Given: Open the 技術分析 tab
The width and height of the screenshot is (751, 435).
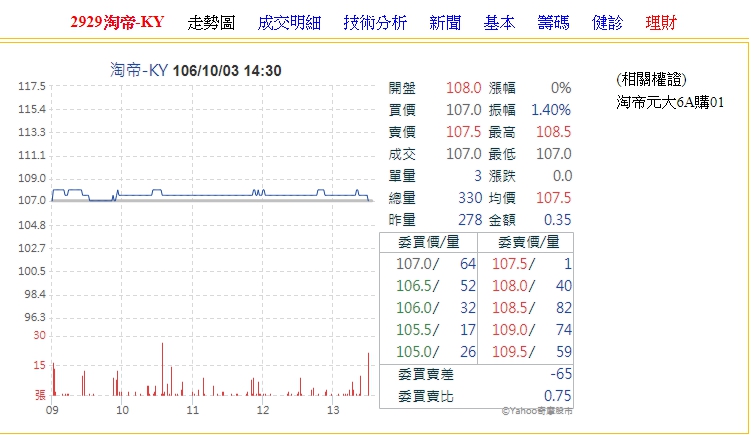Looking at the screenshot, I should coord(375,23).
